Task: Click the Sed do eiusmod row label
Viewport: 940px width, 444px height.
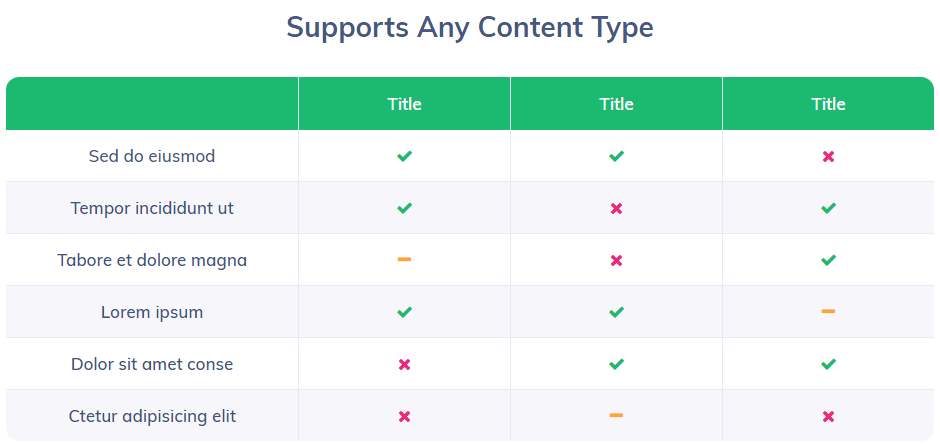Action: click(x=152, y=156)
